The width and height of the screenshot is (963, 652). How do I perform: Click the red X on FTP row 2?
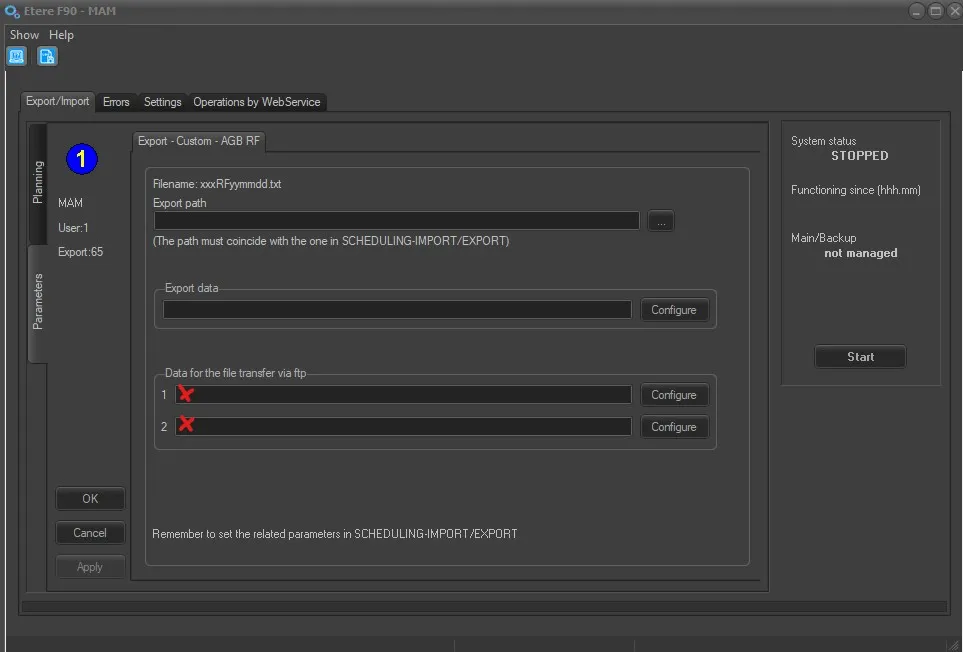pos(185,426)
